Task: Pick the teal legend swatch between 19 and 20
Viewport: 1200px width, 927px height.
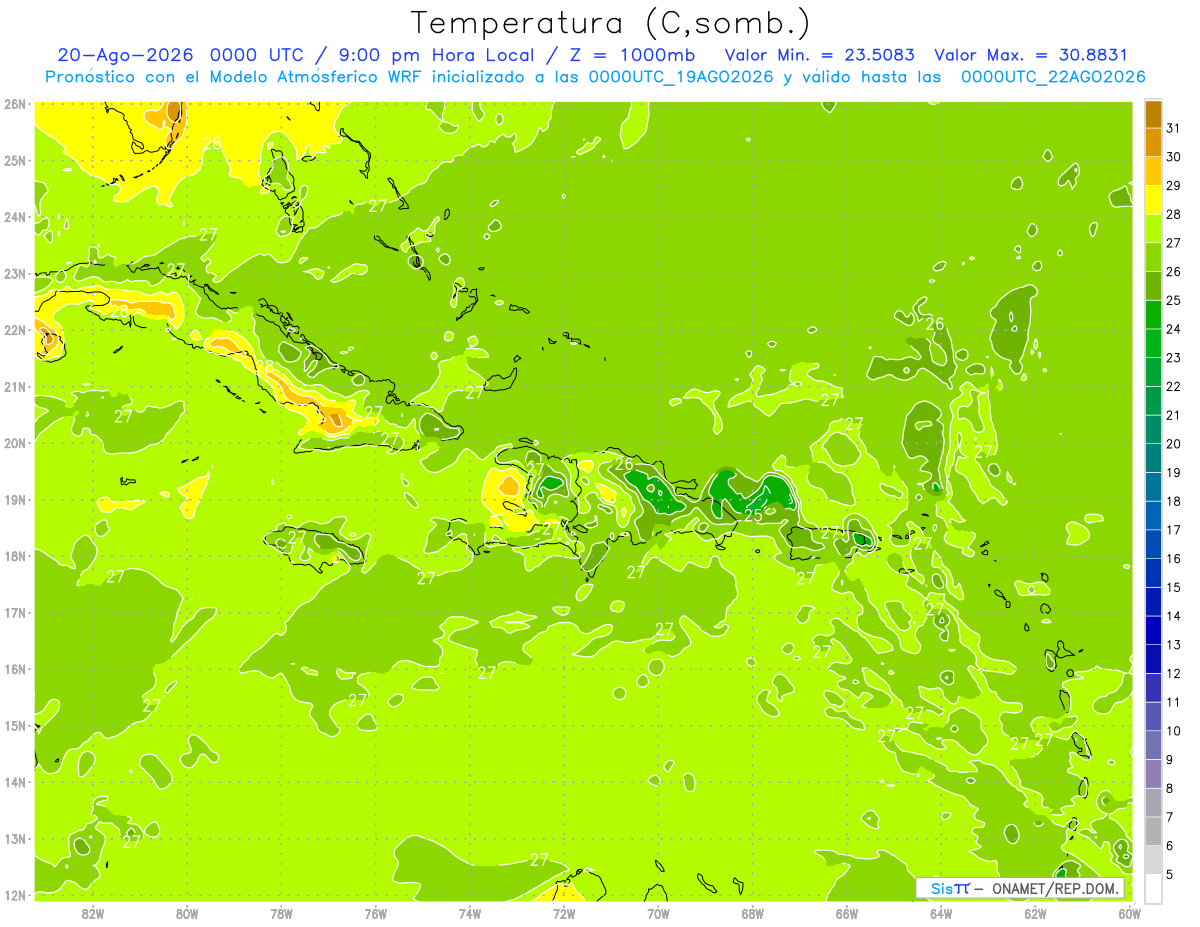Action: coord(1153,457)
